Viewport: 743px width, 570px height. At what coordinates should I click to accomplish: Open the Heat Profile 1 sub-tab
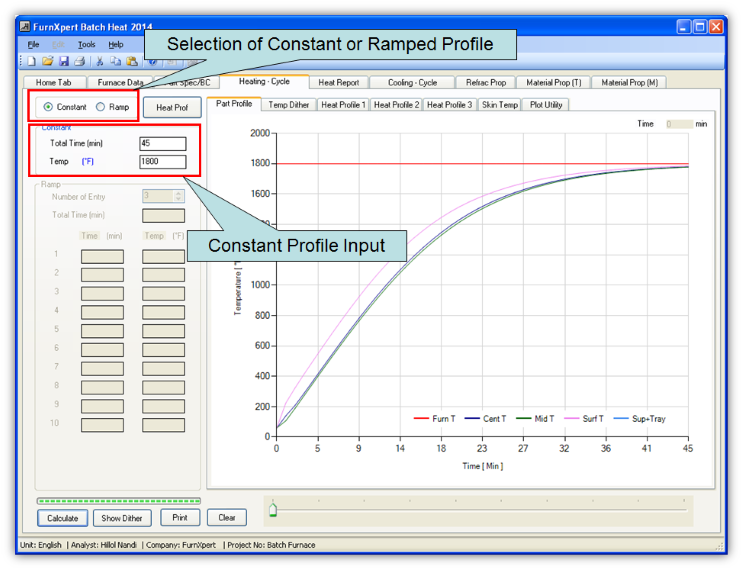pos(343,105)
